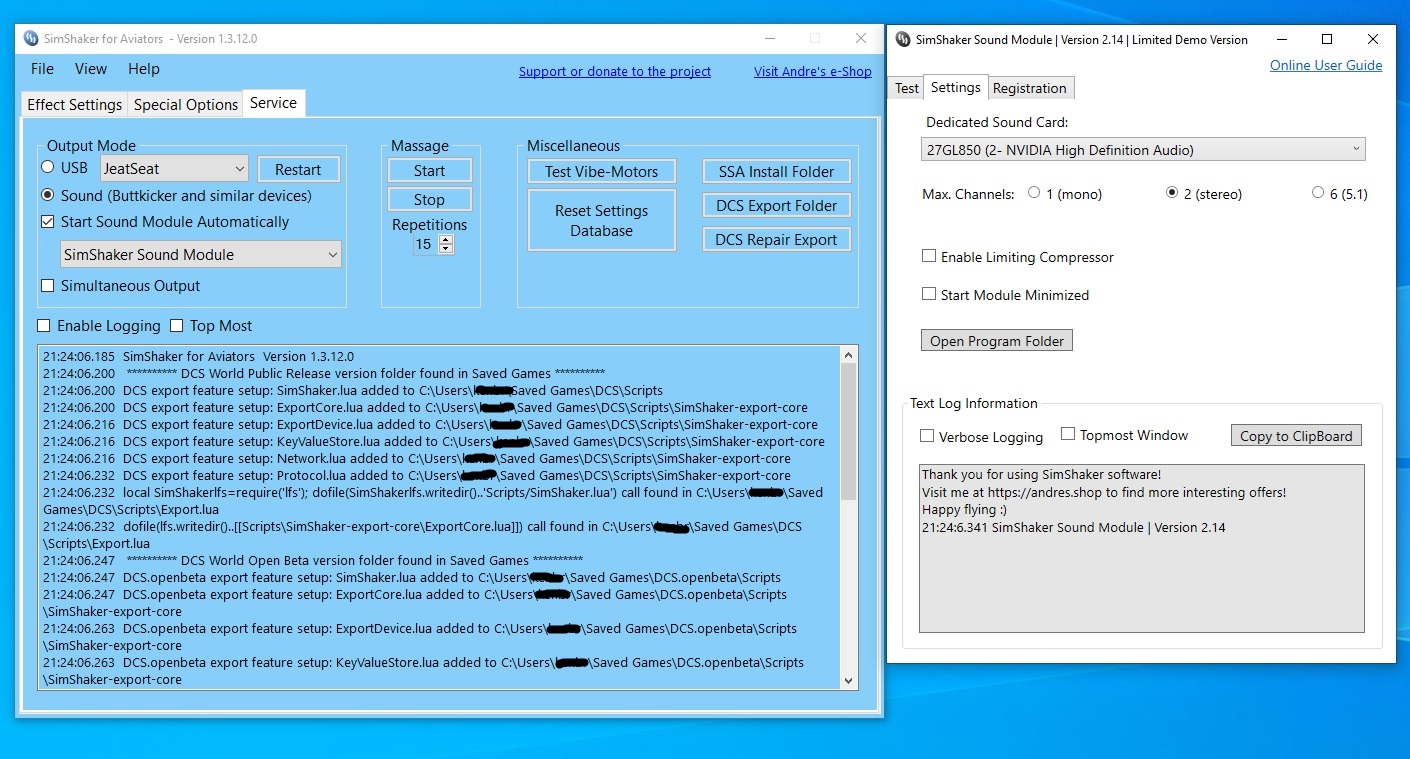Click the log scrollbar up arrow
The image size is (1410, 759).
click(x=849, y=355)
